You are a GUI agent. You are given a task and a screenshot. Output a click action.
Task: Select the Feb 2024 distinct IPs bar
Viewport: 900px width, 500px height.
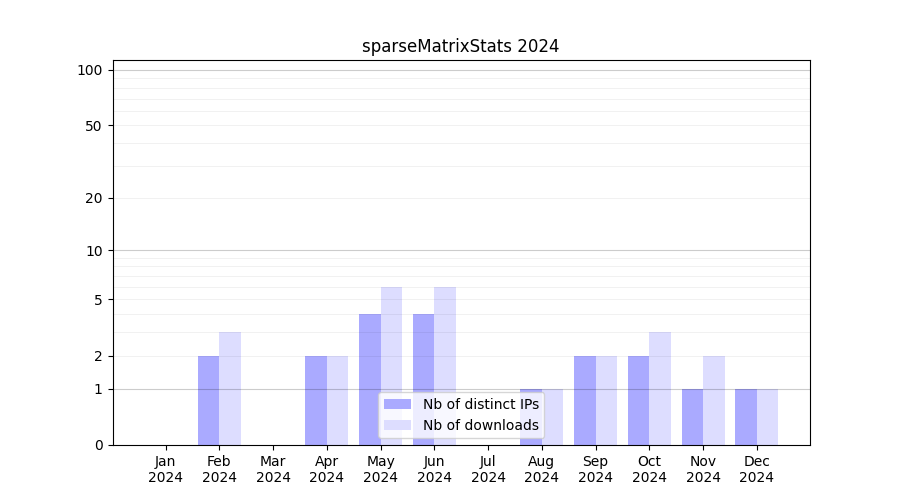(208, 400)
